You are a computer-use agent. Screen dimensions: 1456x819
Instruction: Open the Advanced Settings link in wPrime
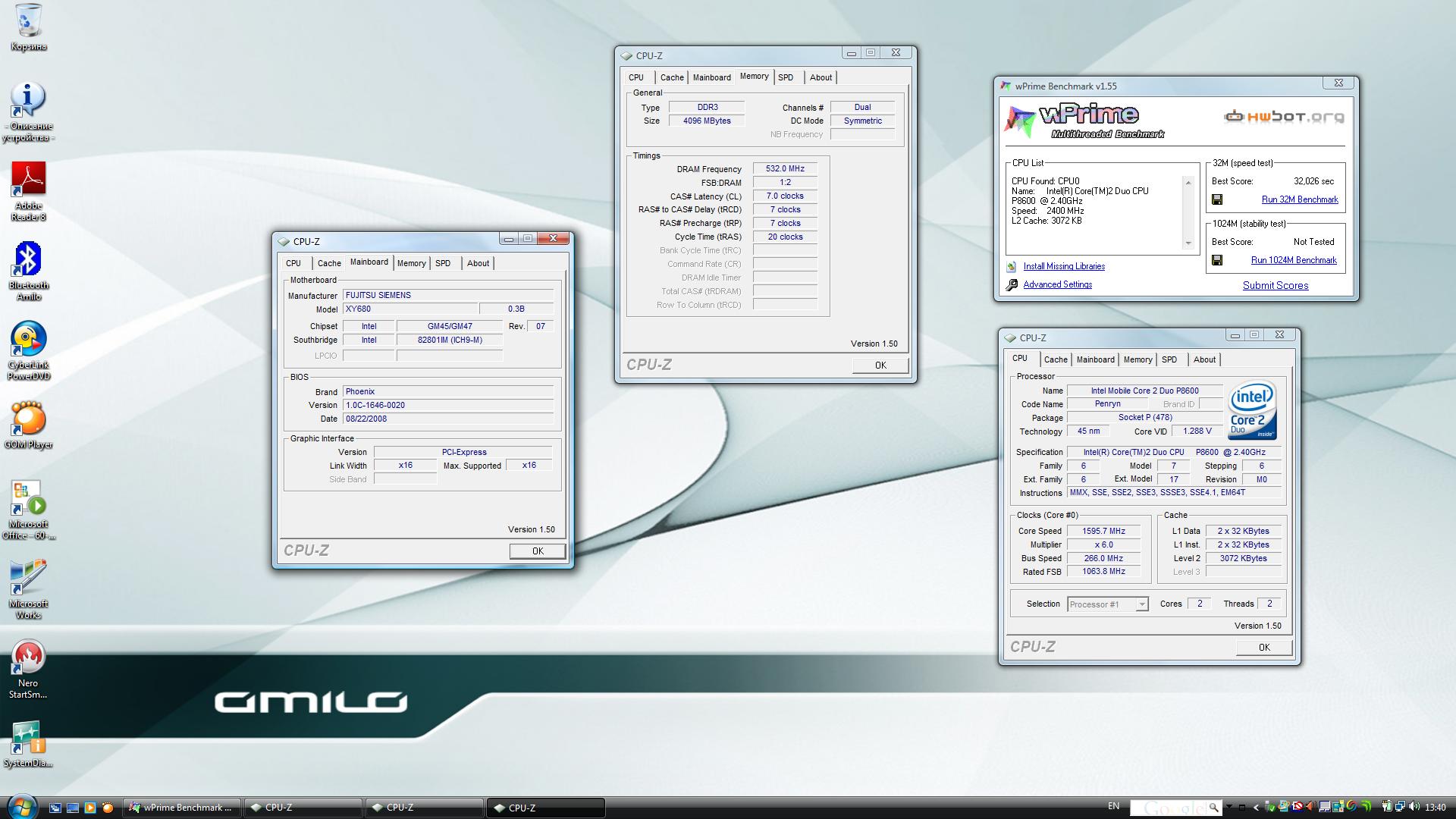pyautogui.click(x=1058, y=285)
